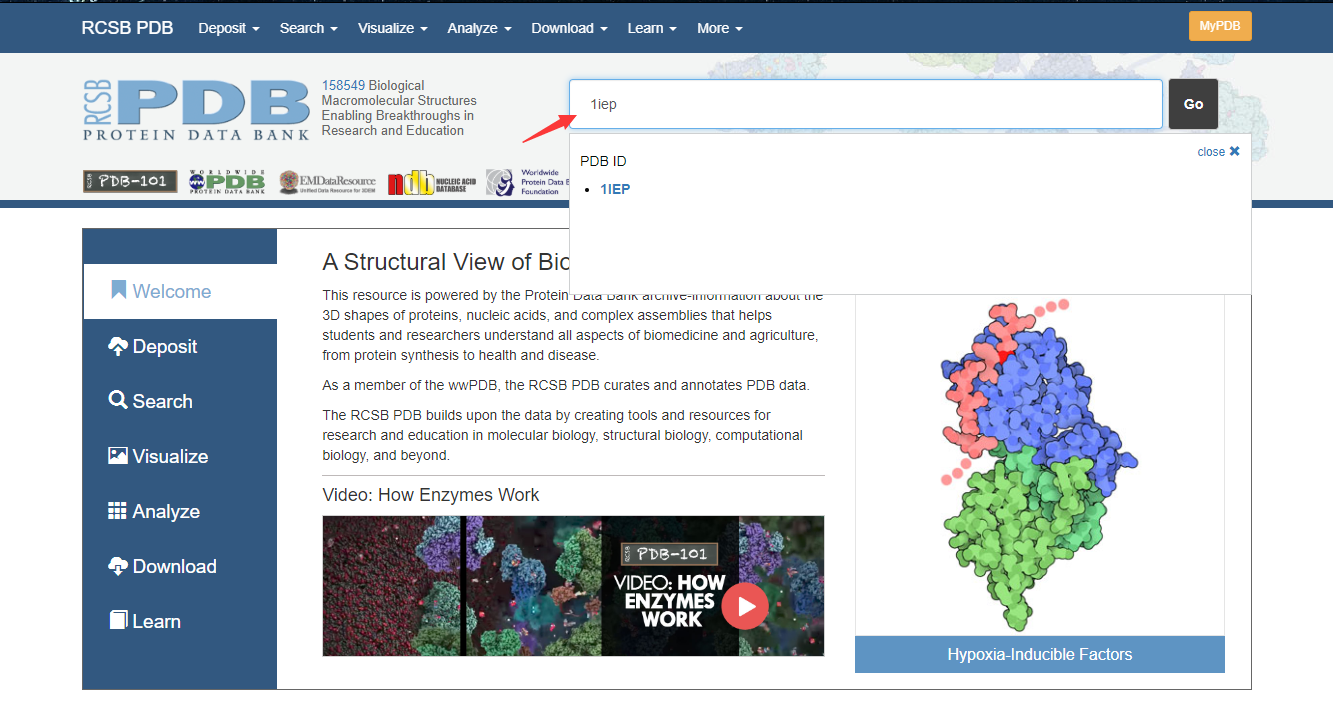This screenshot has height=708, width=1333.
Task: Open Worldwide Protein Data Bank Foundation logo
Action: tap(527, 182)
